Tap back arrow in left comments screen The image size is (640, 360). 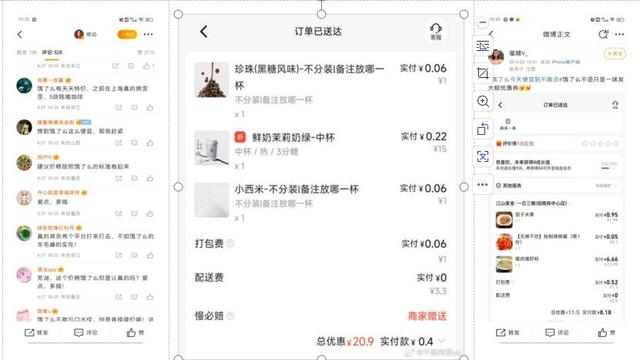tap(20, 35)
